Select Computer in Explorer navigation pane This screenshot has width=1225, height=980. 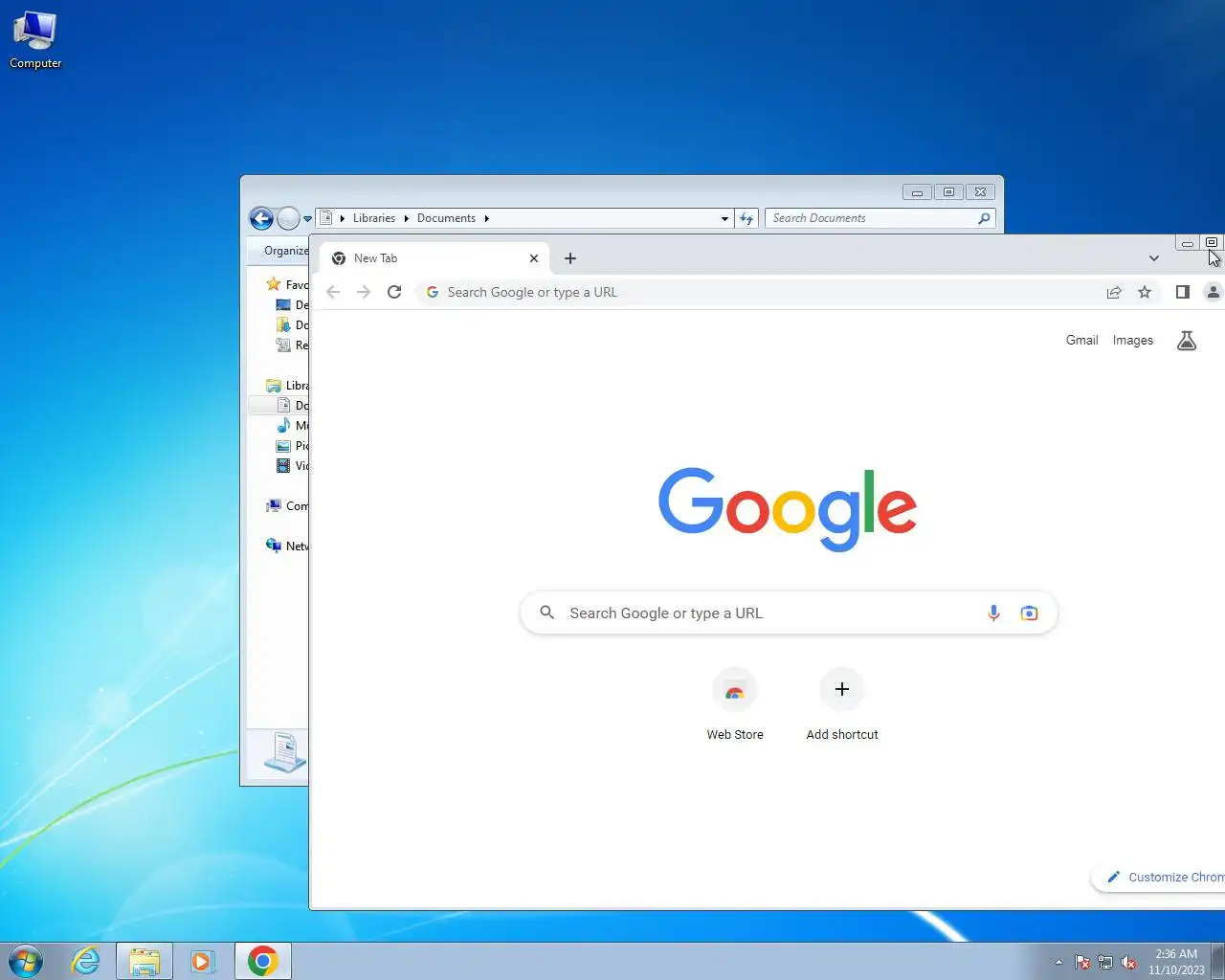[x=287, y=506]
